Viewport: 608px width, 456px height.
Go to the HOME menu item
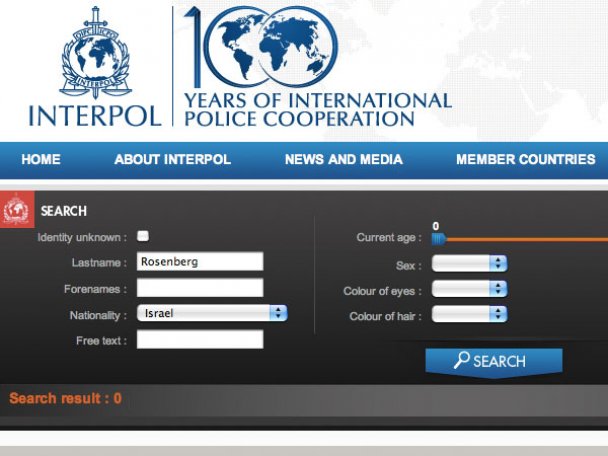[x=41, y=160]
